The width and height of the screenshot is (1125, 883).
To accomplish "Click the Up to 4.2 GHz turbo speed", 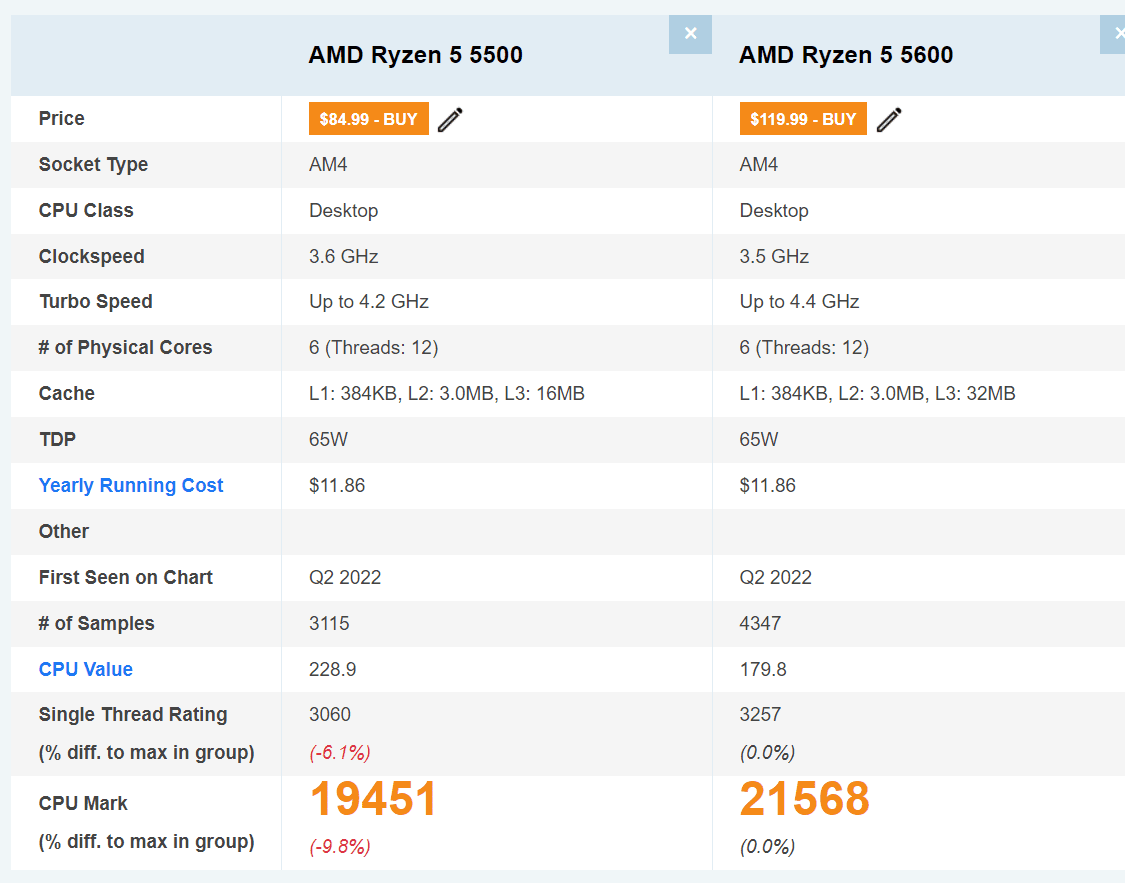I will click(369, 302).
